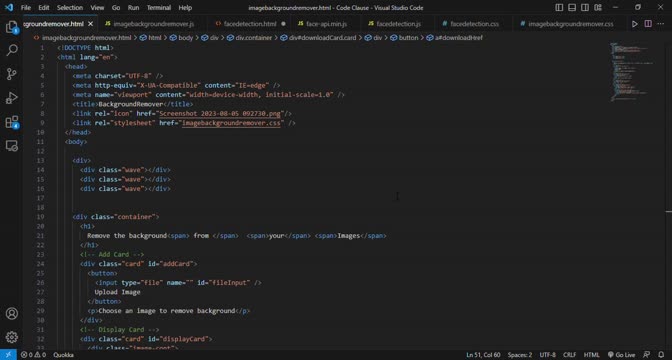The width and height of the screenshot is (672, 360).
Task: Click the errors and warnings indicator
Action: pyautogui.click(x=34, y=355)
